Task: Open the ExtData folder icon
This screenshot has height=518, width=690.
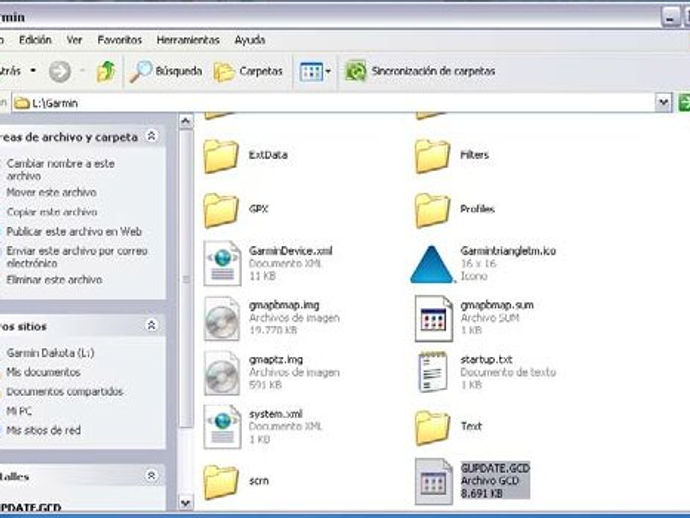Action: (x=221, y=156)
